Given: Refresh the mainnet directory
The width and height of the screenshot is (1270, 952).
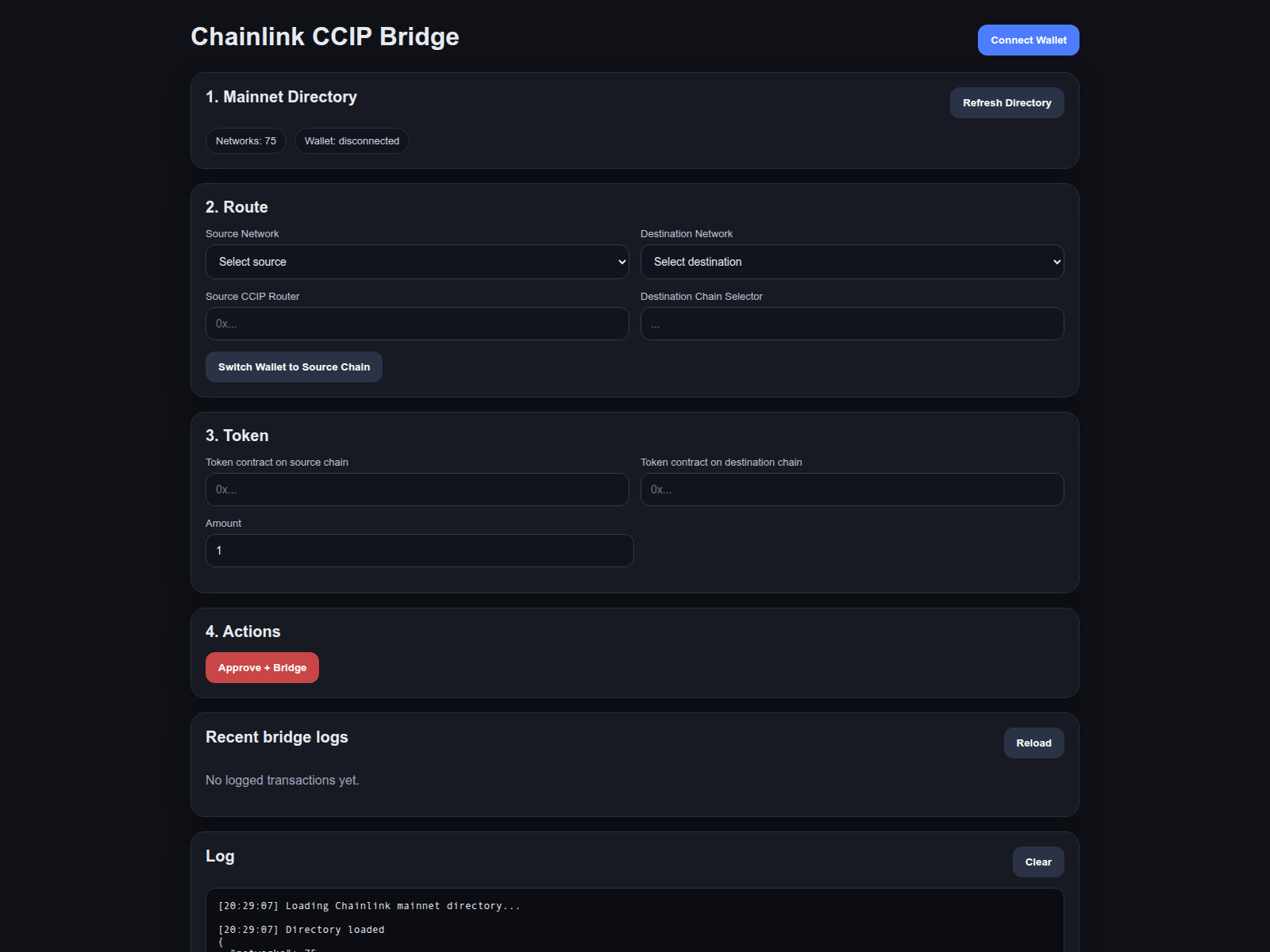Looking at the screenshot, I should (1006, 102).
